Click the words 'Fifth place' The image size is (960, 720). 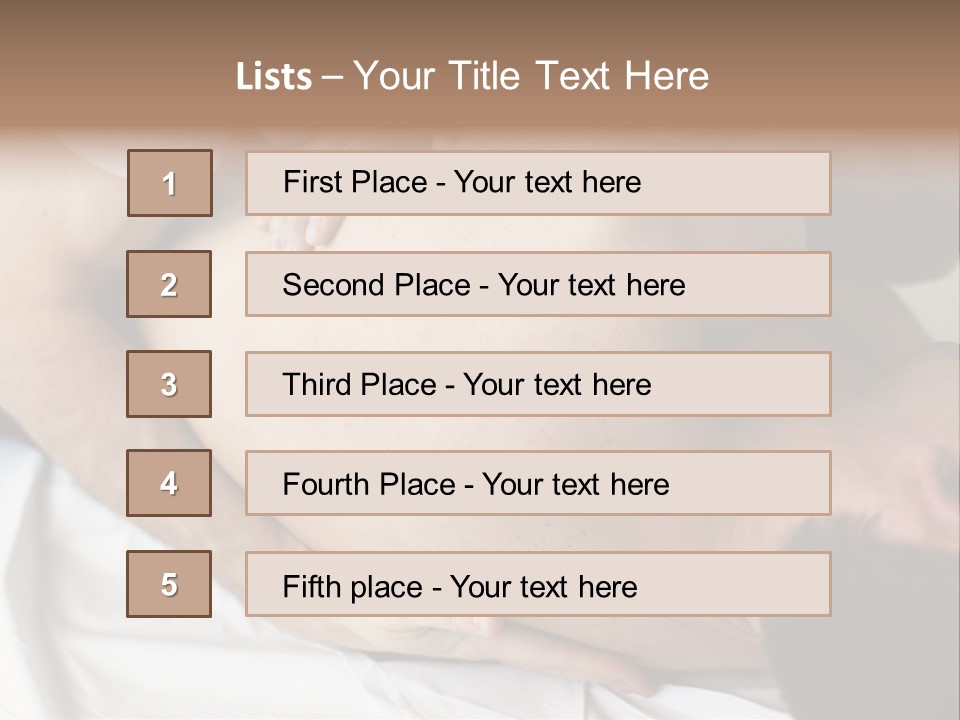pyautogui.click(x=353, y=587)
